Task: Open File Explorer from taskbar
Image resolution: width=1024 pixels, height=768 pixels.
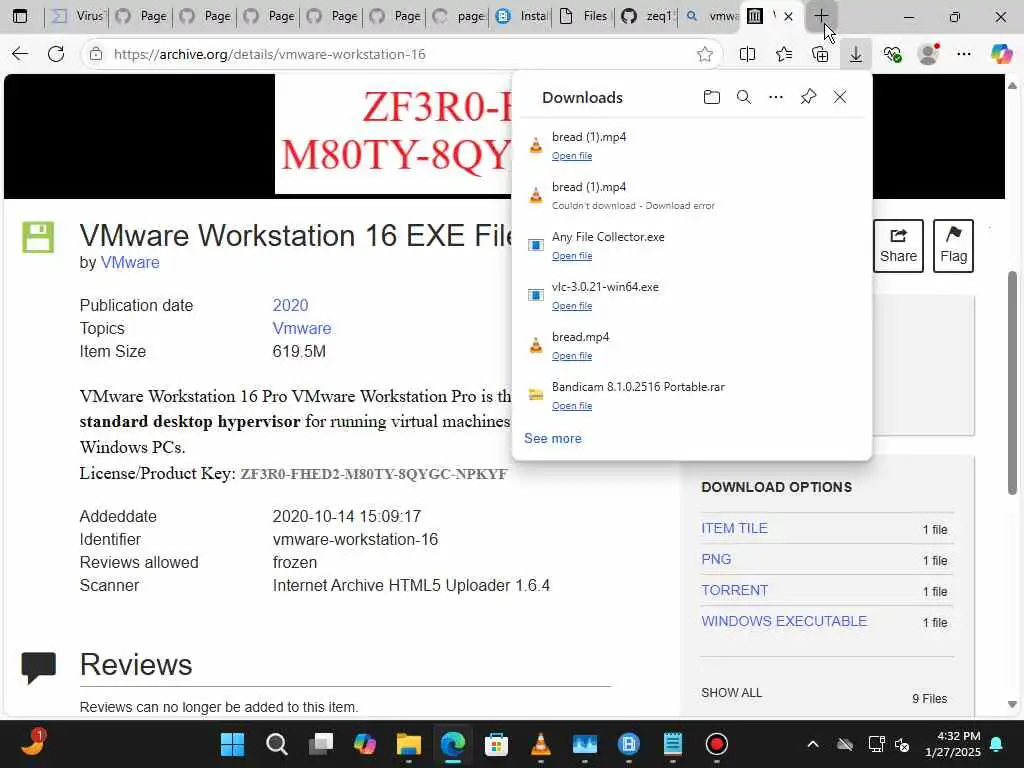Action: click(x=409, y=744)
